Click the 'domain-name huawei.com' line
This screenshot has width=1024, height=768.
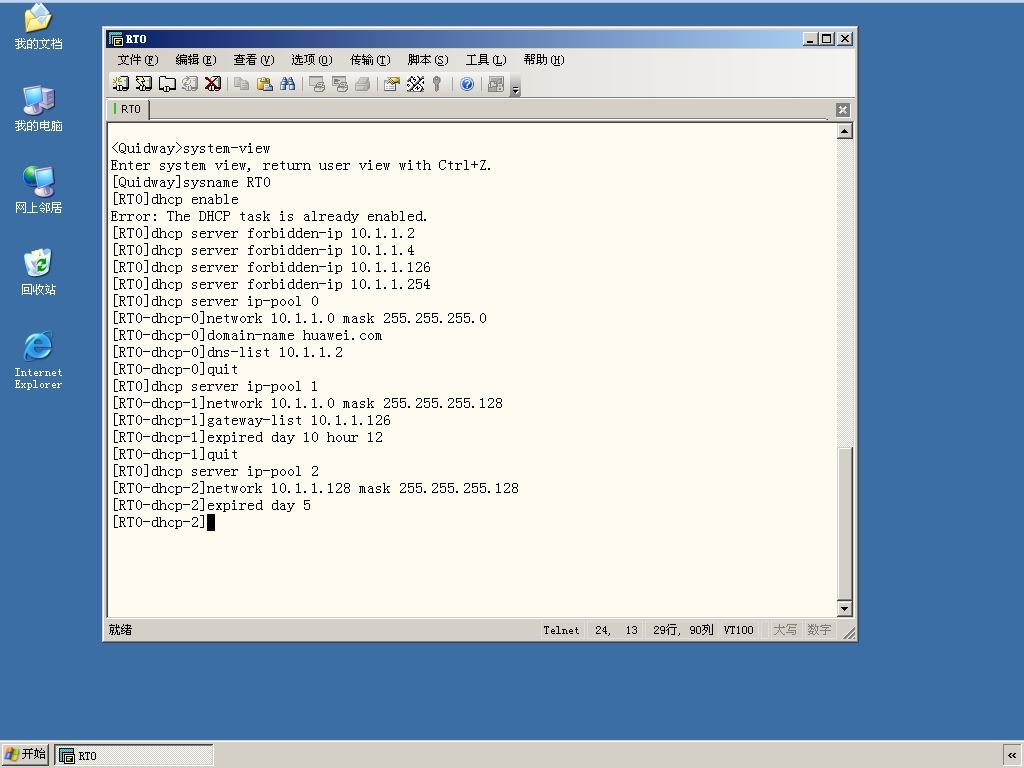(x=247, y=336)
